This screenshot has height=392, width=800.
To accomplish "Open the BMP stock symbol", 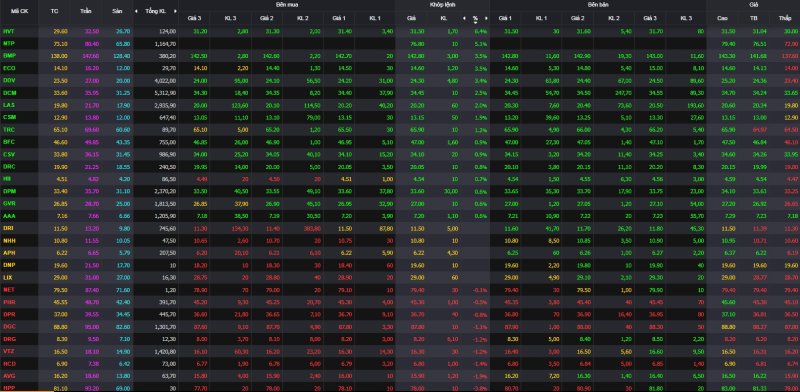I will point(9,55).
